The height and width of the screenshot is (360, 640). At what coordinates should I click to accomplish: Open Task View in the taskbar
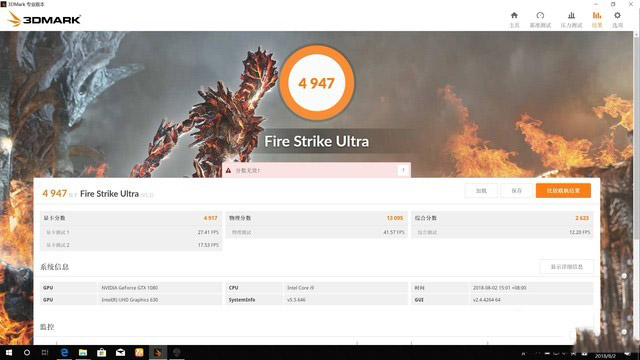click(x=45, y=352)
